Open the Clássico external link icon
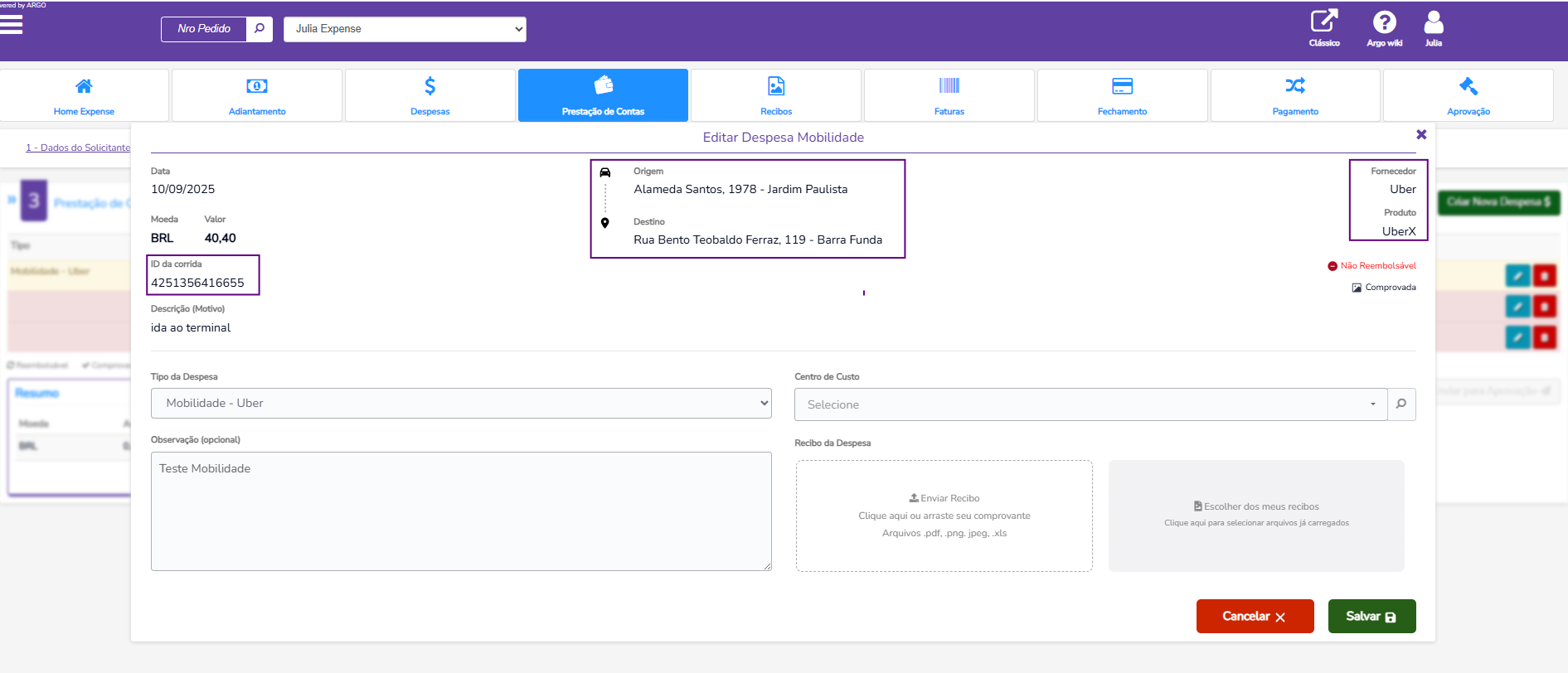The width and height of the screenshot is (1568, 673). pos(1323,22)
